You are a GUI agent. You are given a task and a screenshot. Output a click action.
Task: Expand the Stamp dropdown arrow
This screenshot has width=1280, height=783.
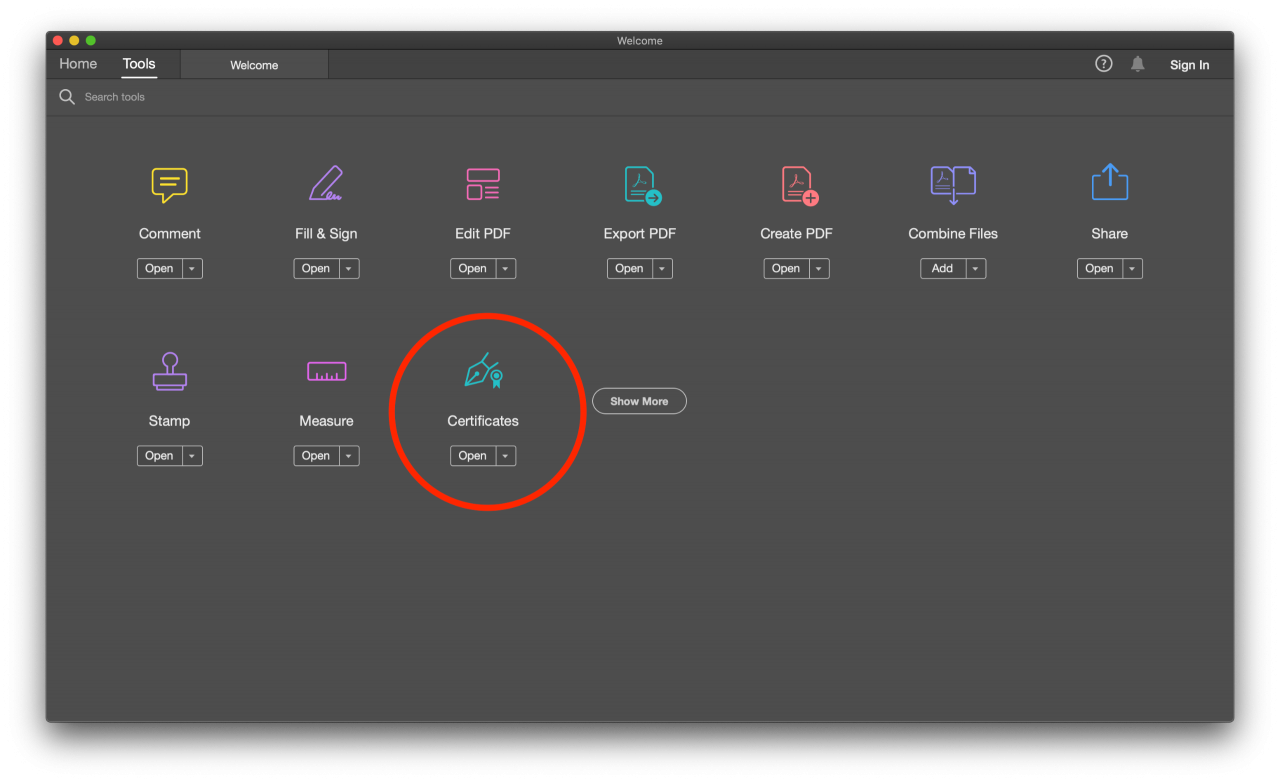(192, 456)
